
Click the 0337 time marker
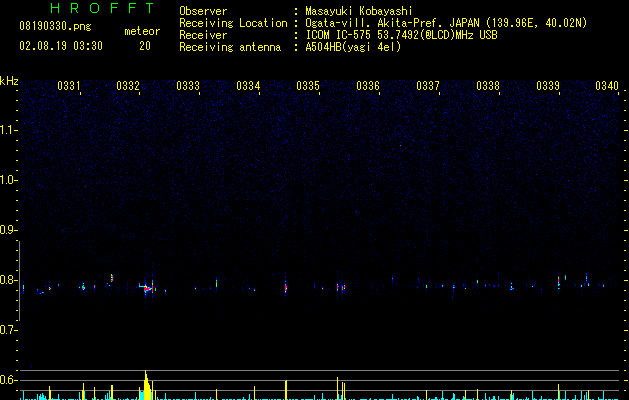click(428, 86)
